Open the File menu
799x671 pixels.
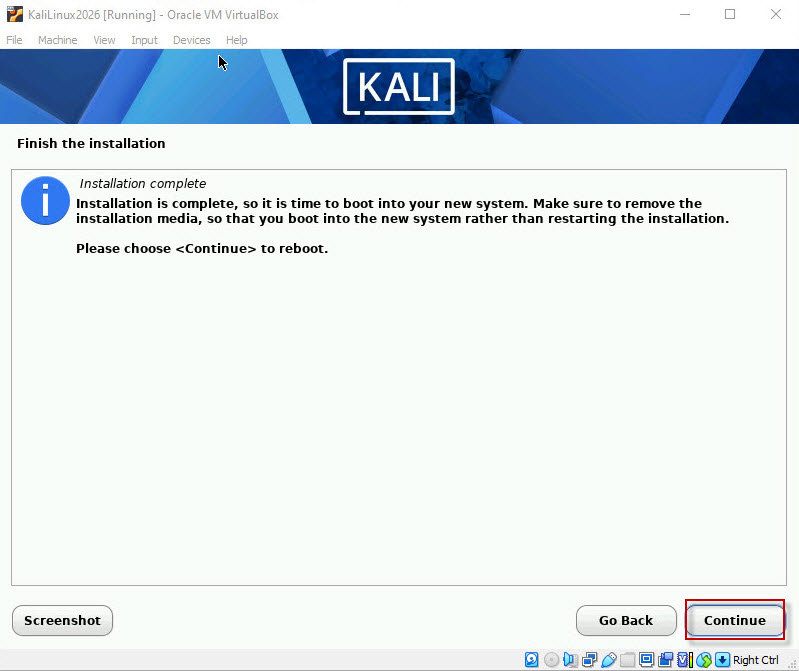[14, 40]
